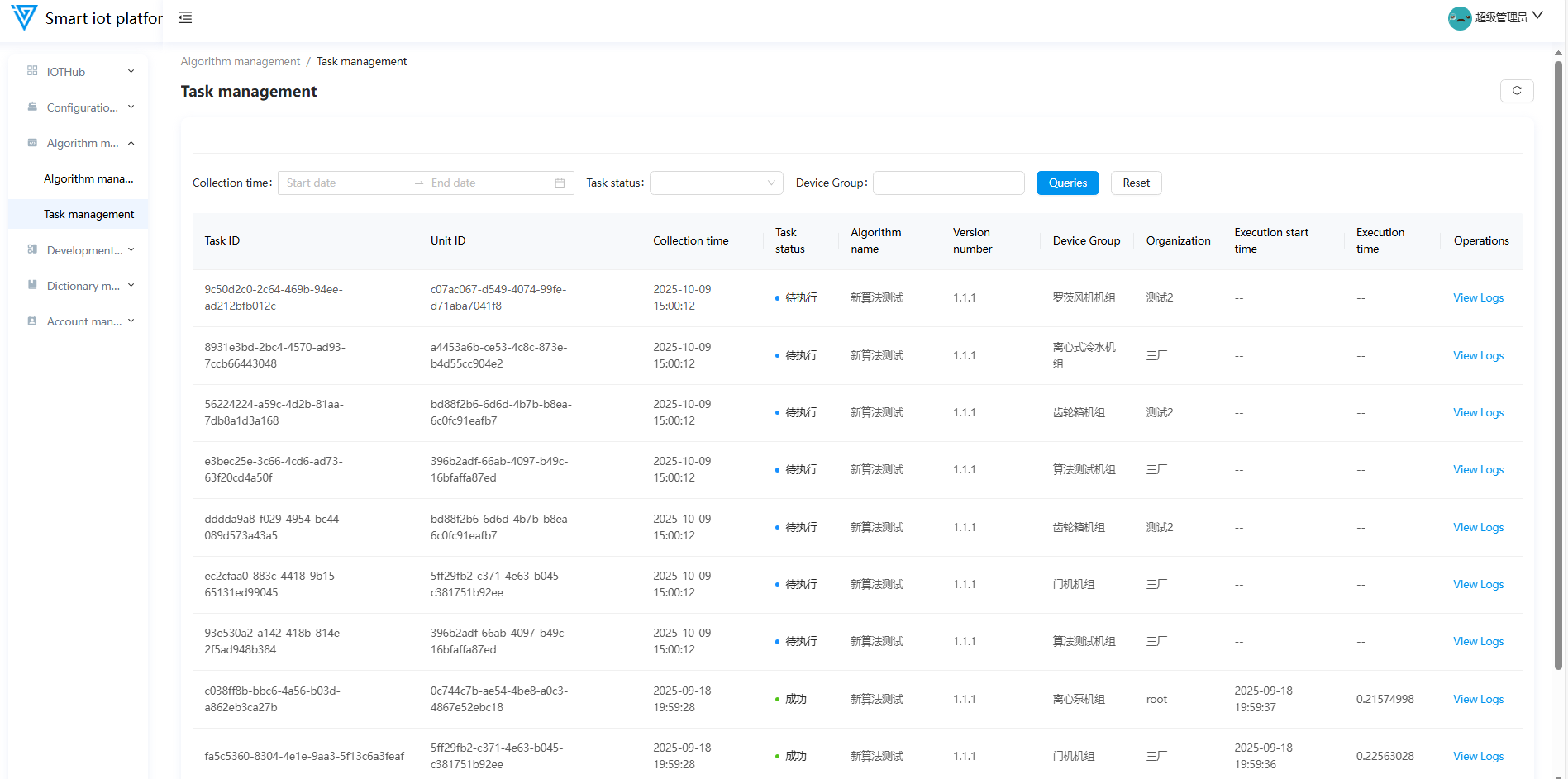Image resolution: width=1568 pixels, height=779 pixels.
Task: Click the Smart IoT platform logo
Action: (x=24, y=17)
